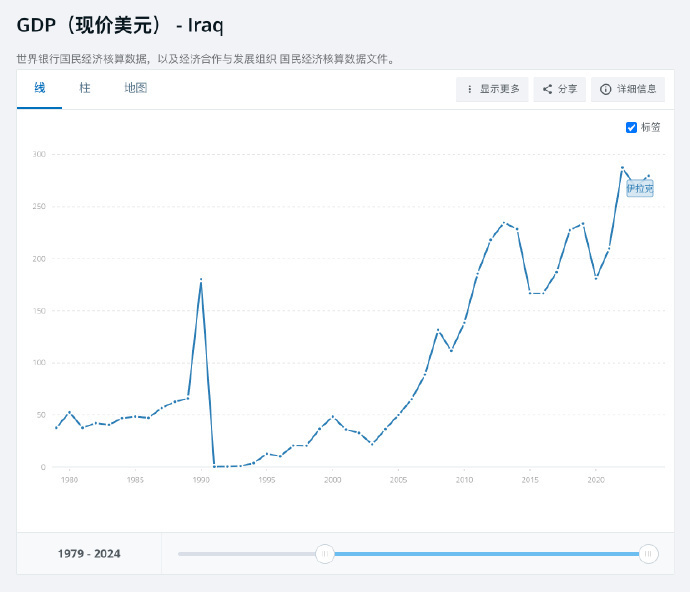Click the info circle icon beside 详细信息
690x592 pixels.
605,89
